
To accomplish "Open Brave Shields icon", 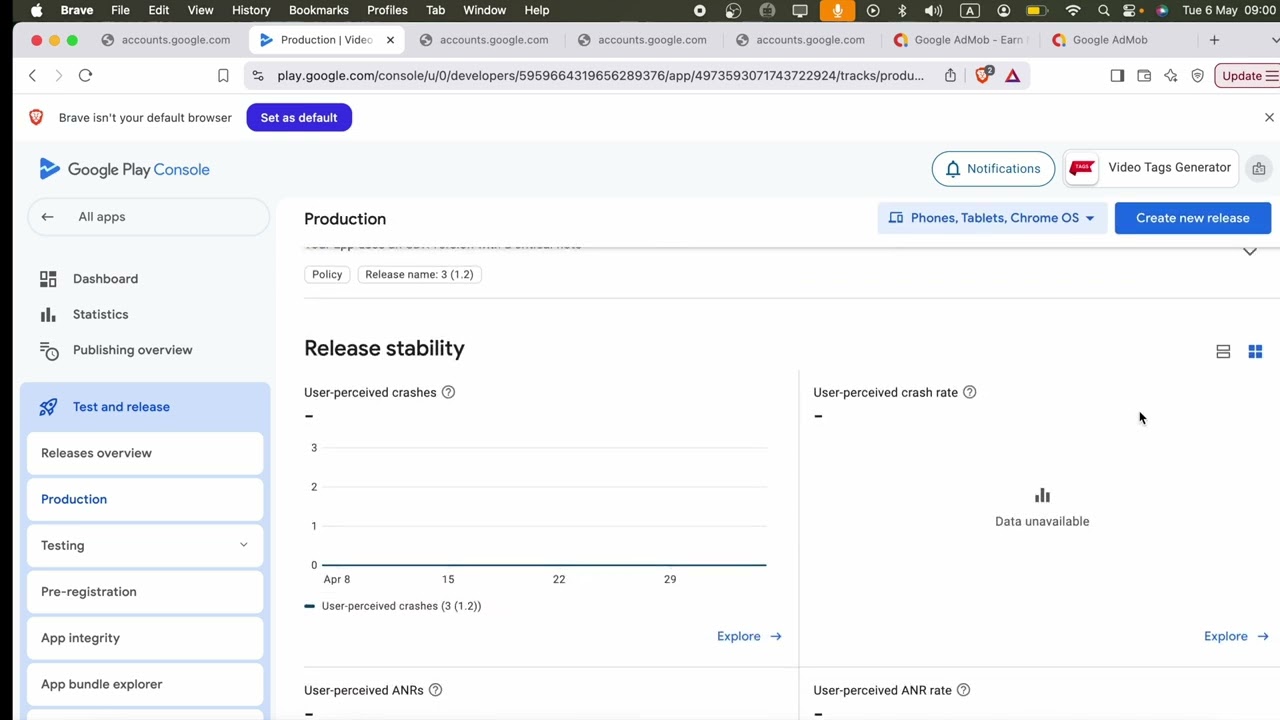I will 983,75.
